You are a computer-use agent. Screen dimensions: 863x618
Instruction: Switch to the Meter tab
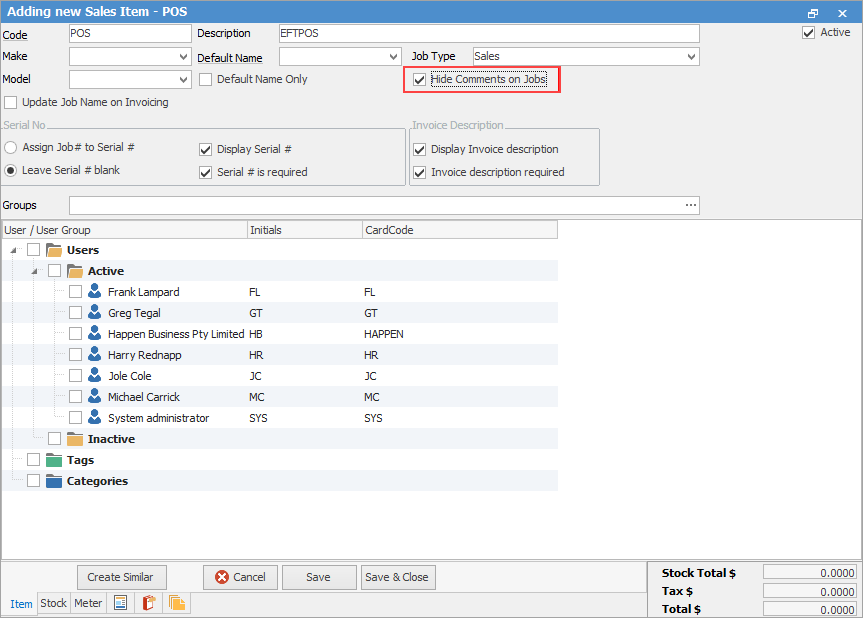88,603
